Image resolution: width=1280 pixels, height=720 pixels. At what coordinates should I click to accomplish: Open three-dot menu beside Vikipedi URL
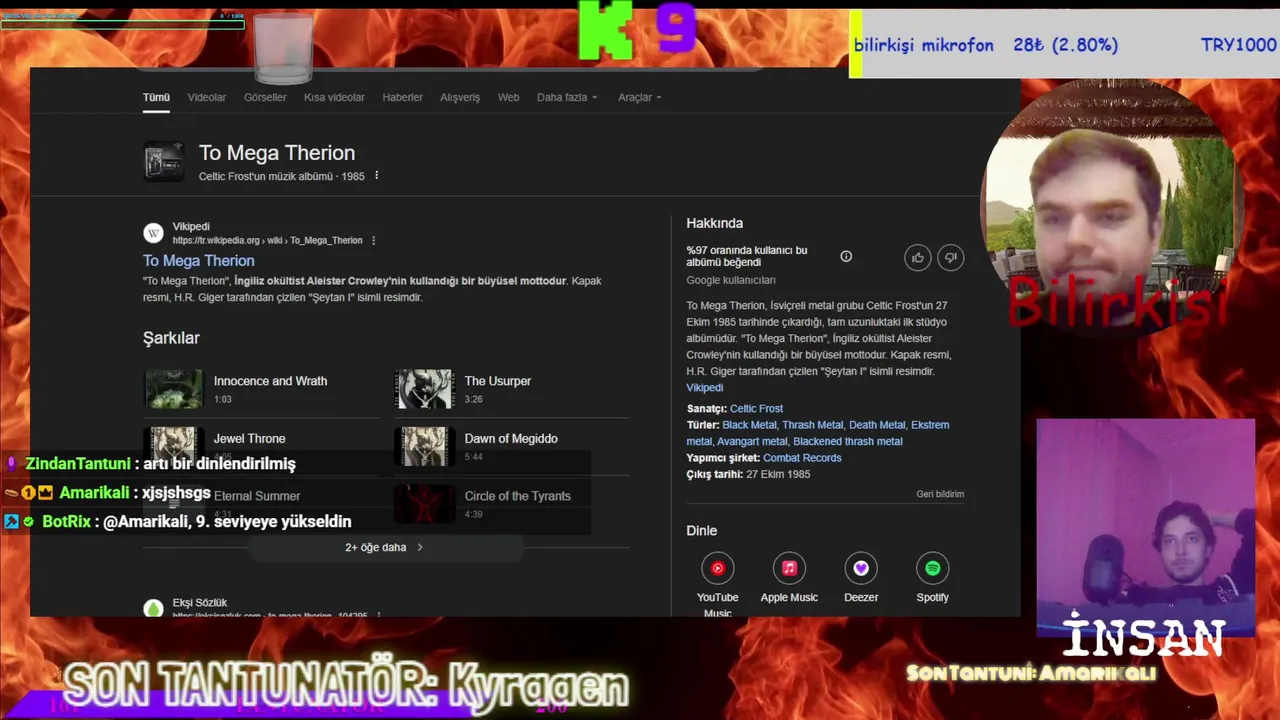[x=373, y=241]
